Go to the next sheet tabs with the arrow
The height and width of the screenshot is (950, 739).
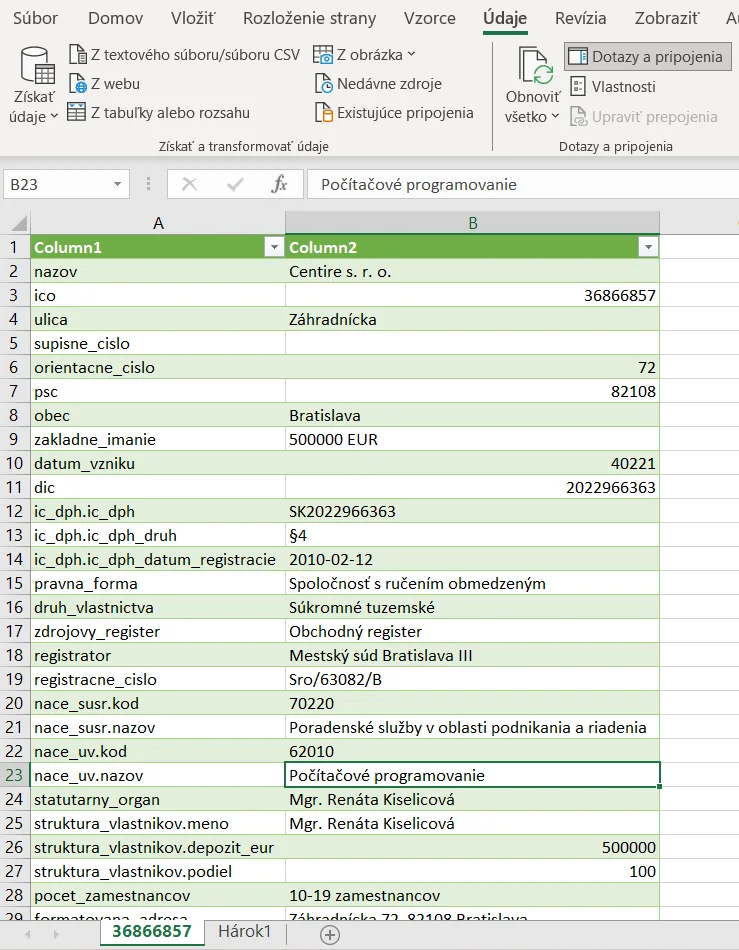click(56, 935)
